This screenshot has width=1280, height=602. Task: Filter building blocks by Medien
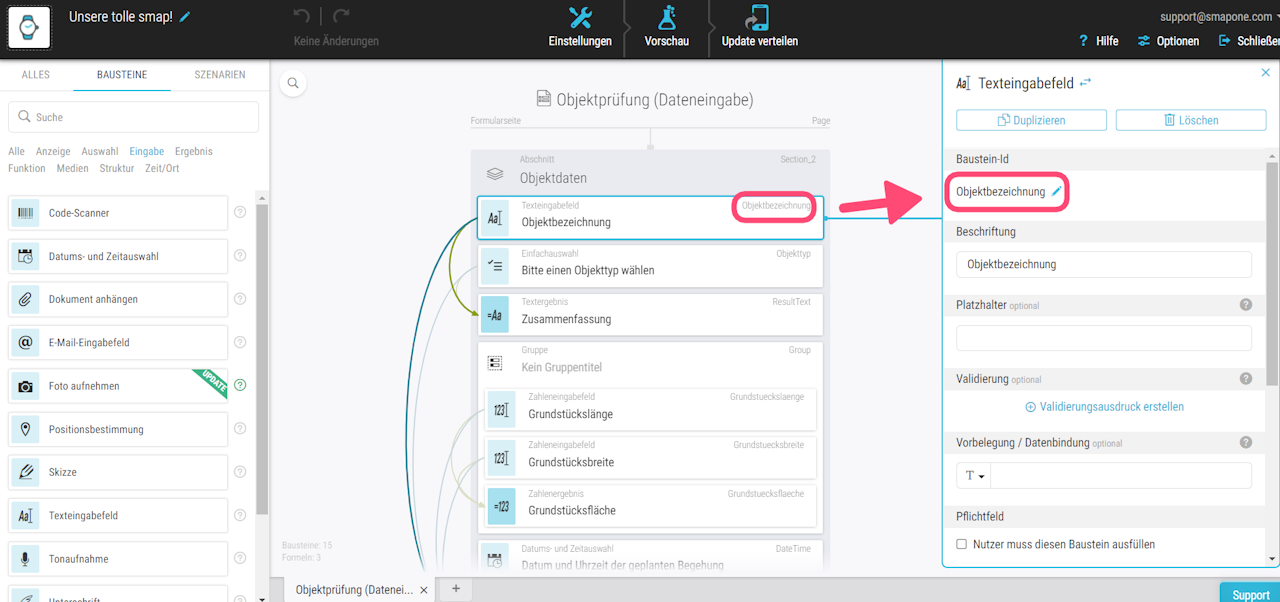(72, 169)
